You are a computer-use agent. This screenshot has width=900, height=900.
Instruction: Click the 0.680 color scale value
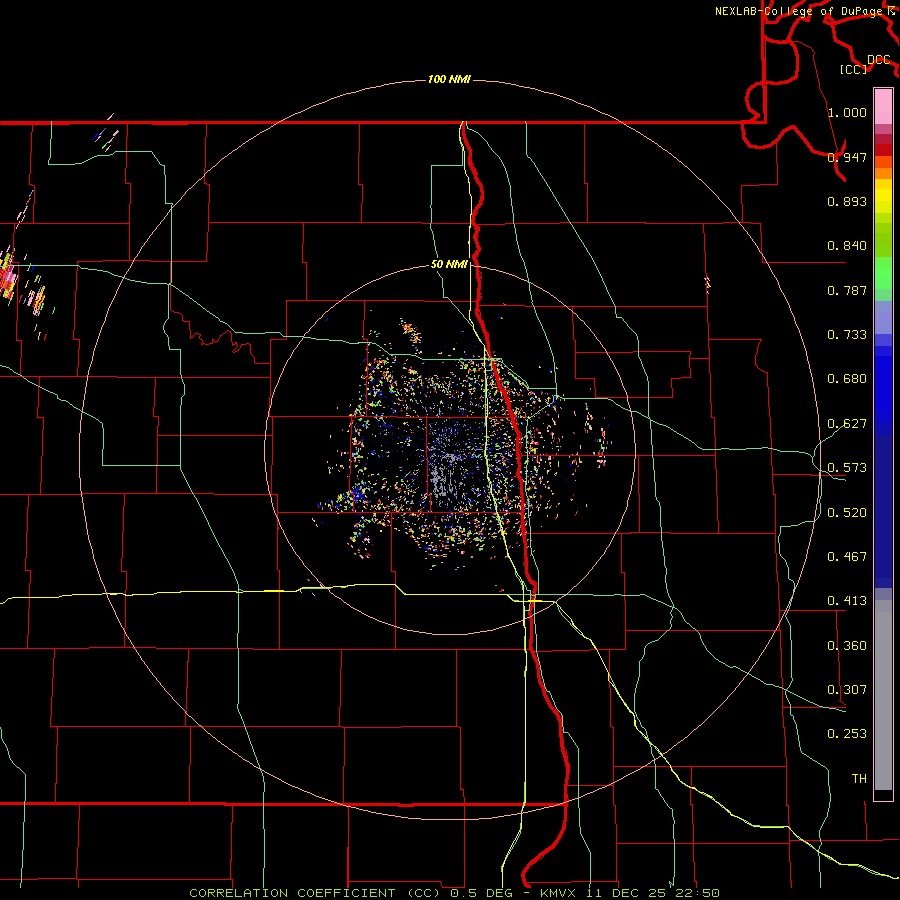847,379
